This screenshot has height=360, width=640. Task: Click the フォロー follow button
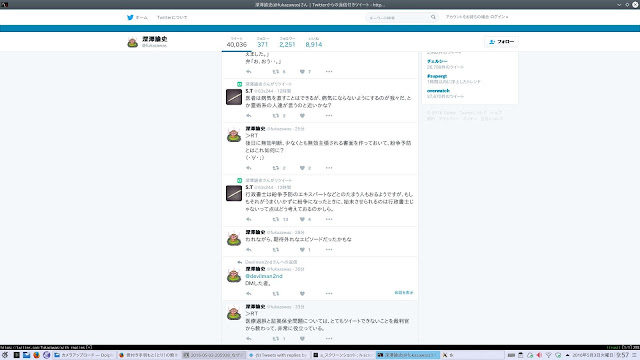(502, 42)
